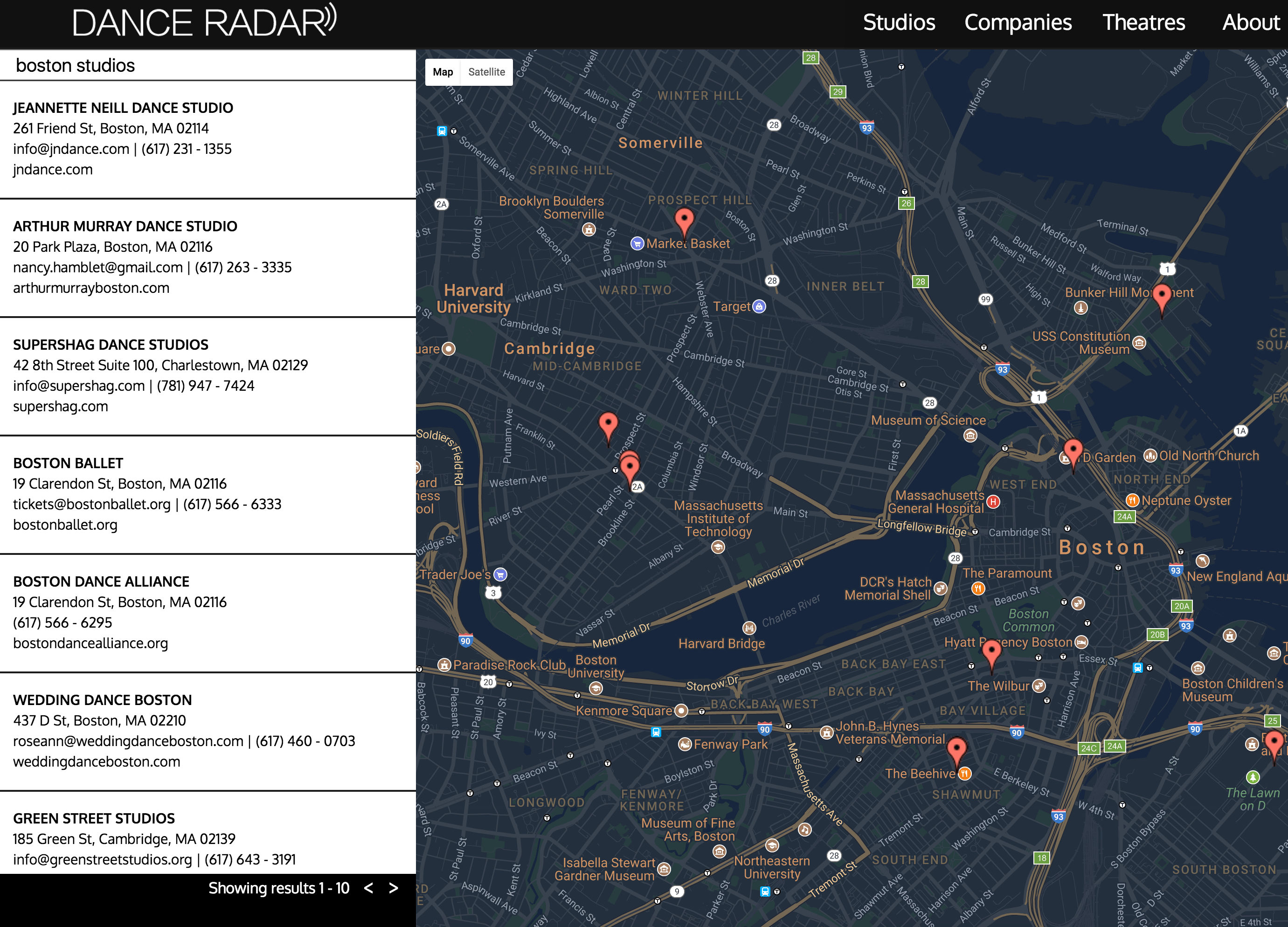Click the Boston Children's Museum icon
The height and width of the screenshot is (927, 1288).
(1198, 668)
